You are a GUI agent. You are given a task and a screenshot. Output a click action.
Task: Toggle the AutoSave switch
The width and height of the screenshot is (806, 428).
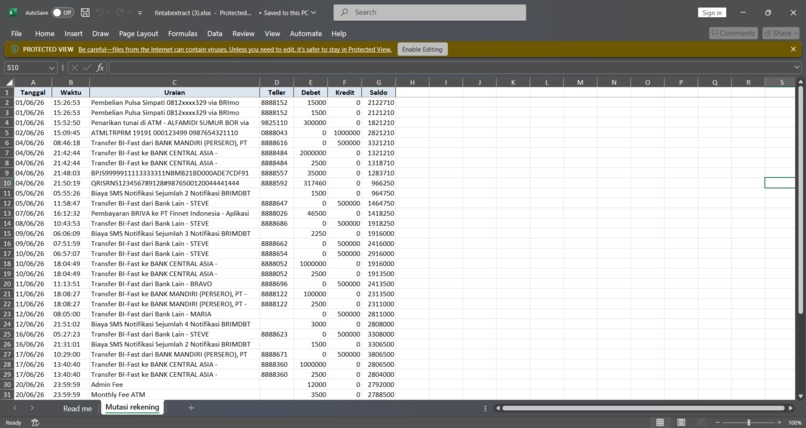pos(63,12)
